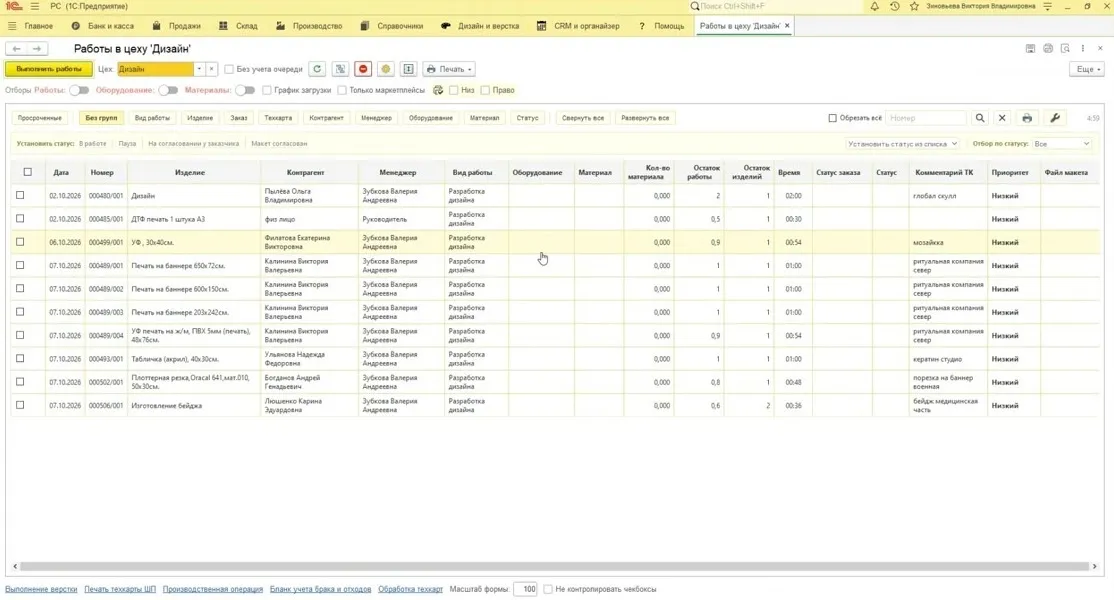Image resolution: width=1114 pixels, height=600 pixels.
Task: Click the search magnifier button next to Номер
Action: [980, 118]
